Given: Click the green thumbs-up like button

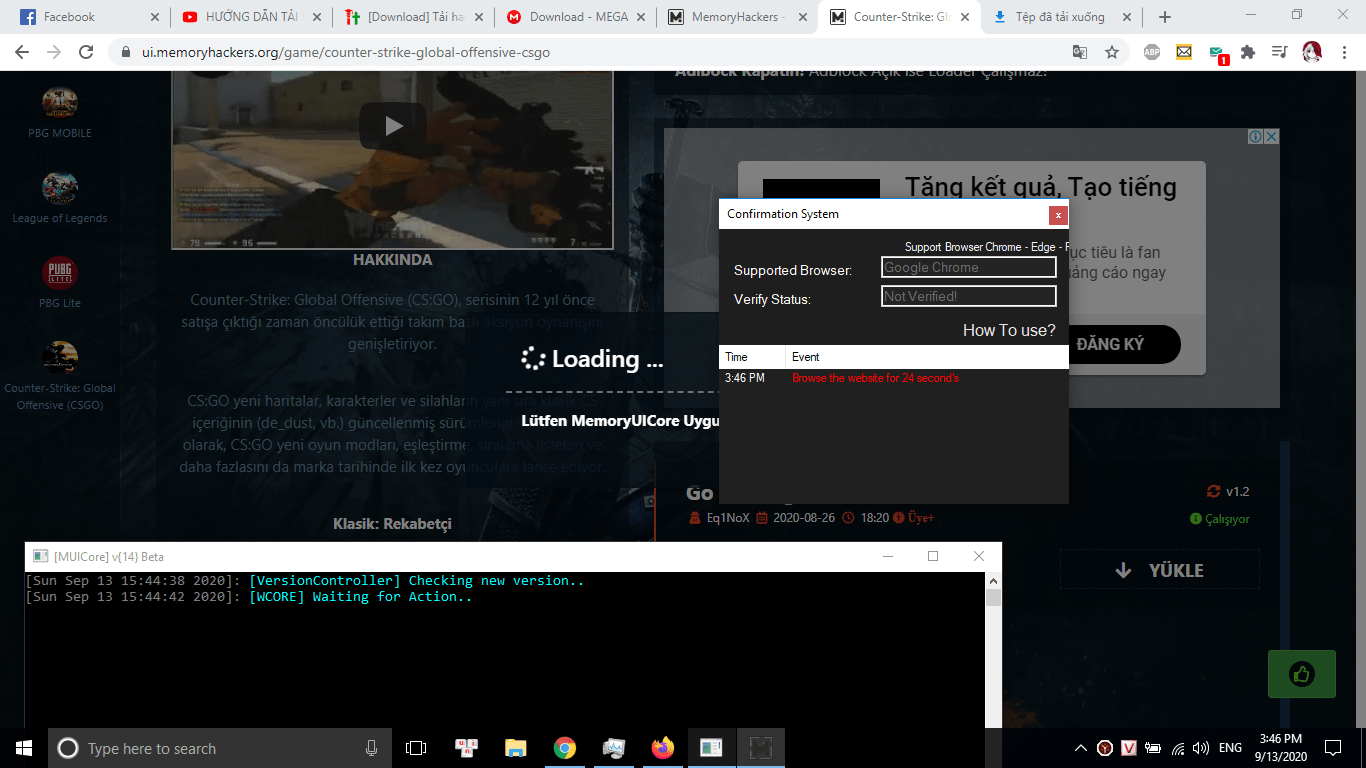Looking at the screenshot, I should coord(1301,674).
